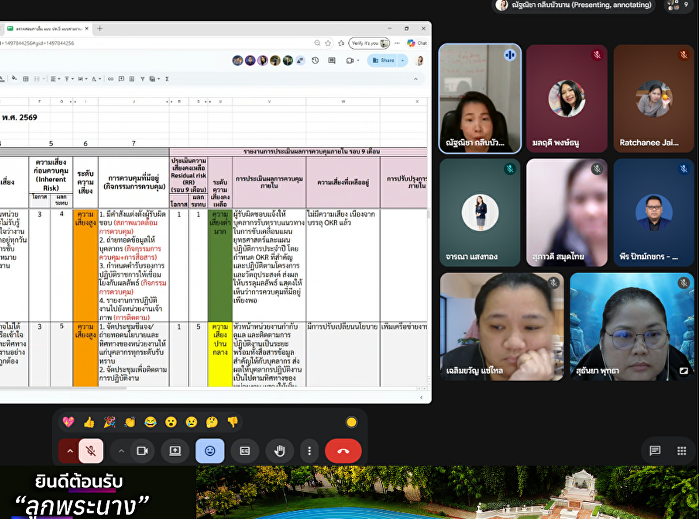Leave the call with red hang-up button

(343, 451)
